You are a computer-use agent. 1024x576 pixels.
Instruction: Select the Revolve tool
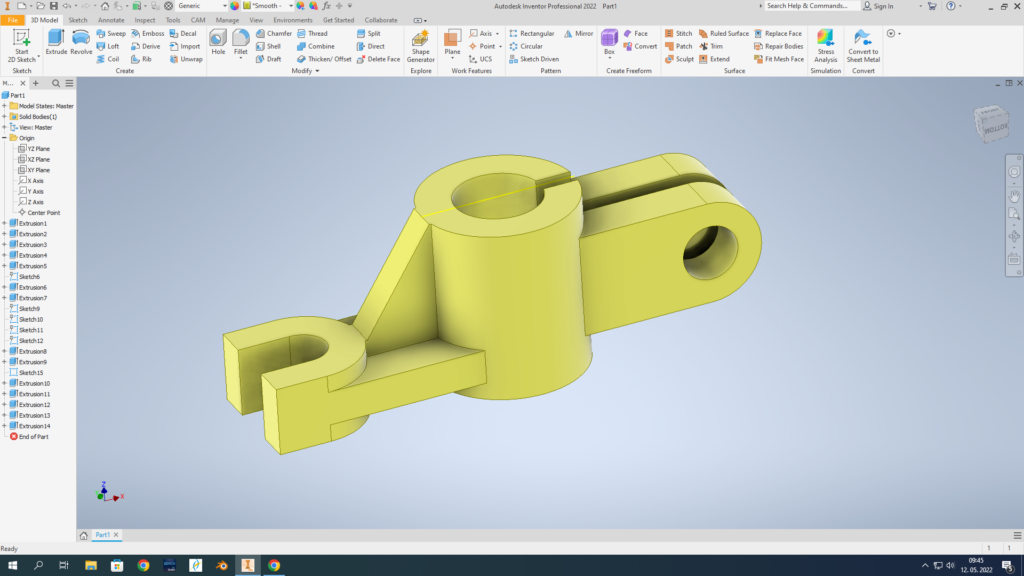click(81, 42)
